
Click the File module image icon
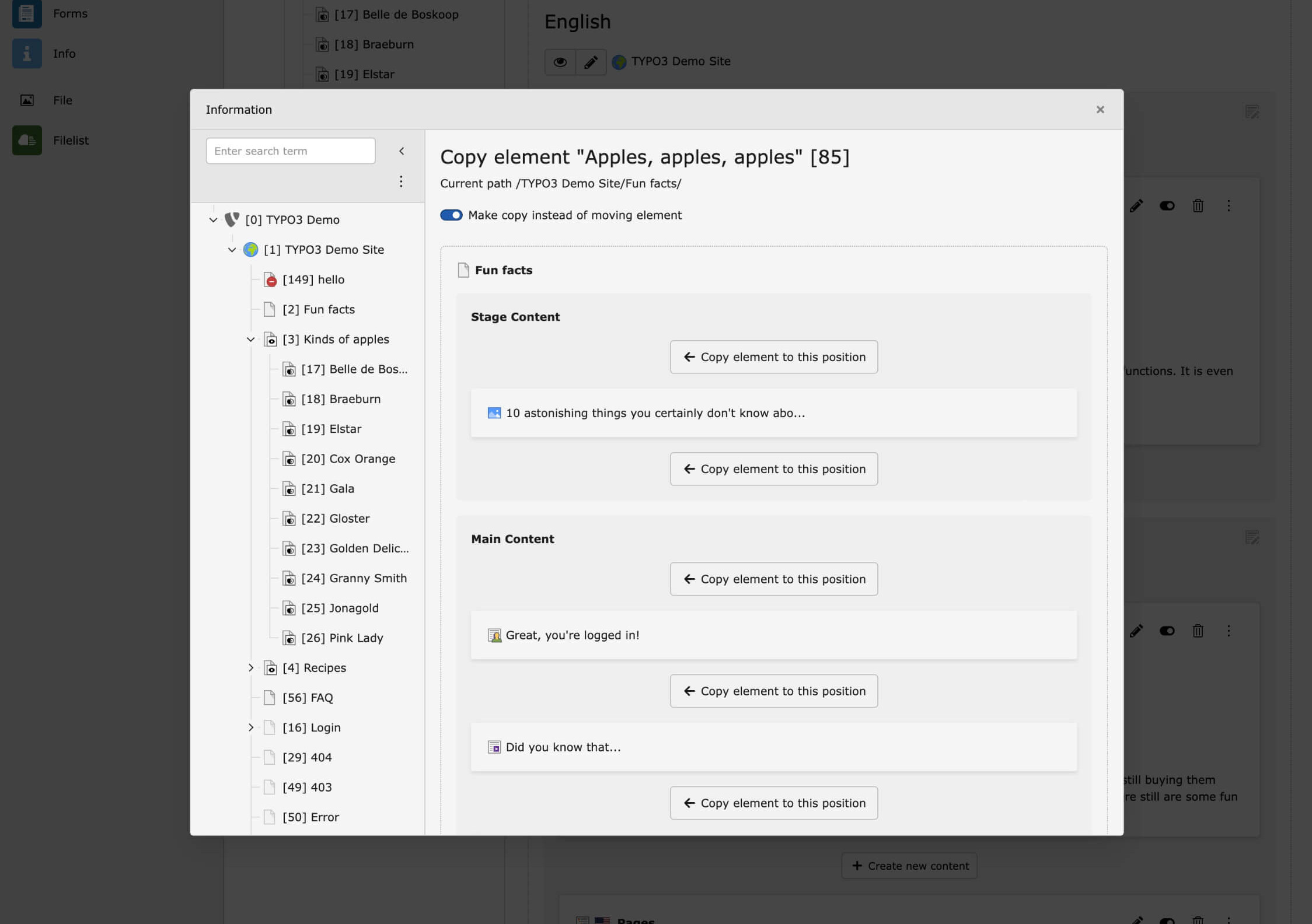coord(27,100)
